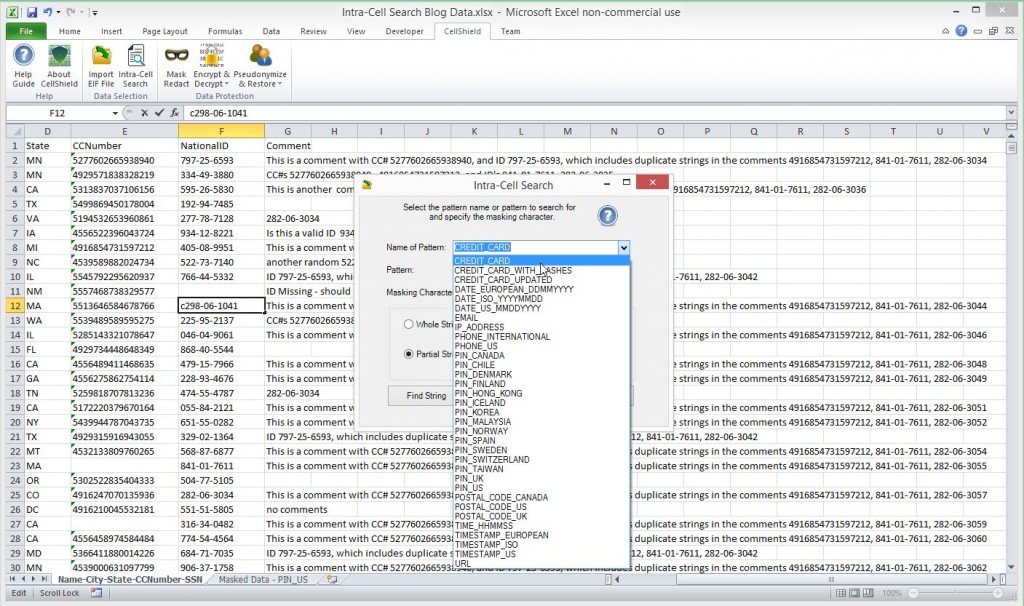This screenshot has height=606, width=1024.
Task: Click the vertical scrollbar down arrow
Action: (1011, 567)
